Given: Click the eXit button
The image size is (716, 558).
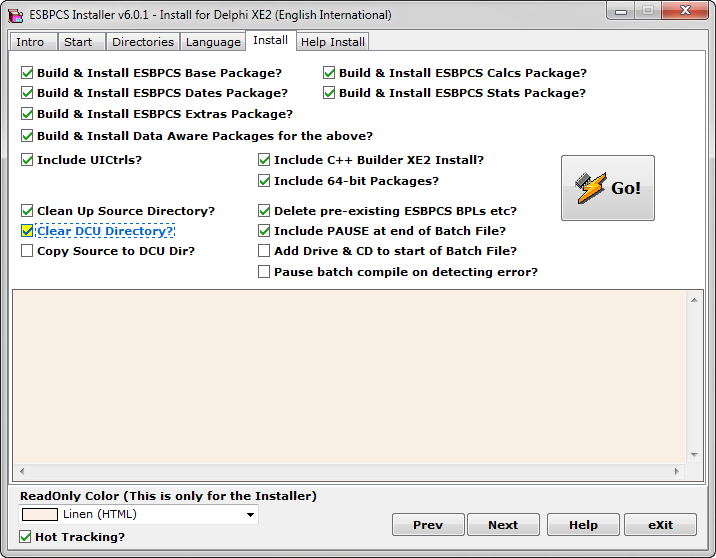Looking at the screenshot, I should point(660,525).
